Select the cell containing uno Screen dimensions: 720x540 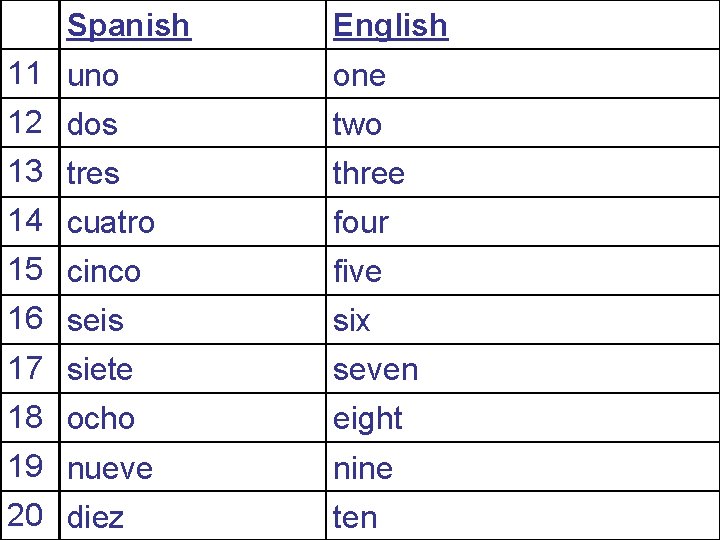point(93,75)
